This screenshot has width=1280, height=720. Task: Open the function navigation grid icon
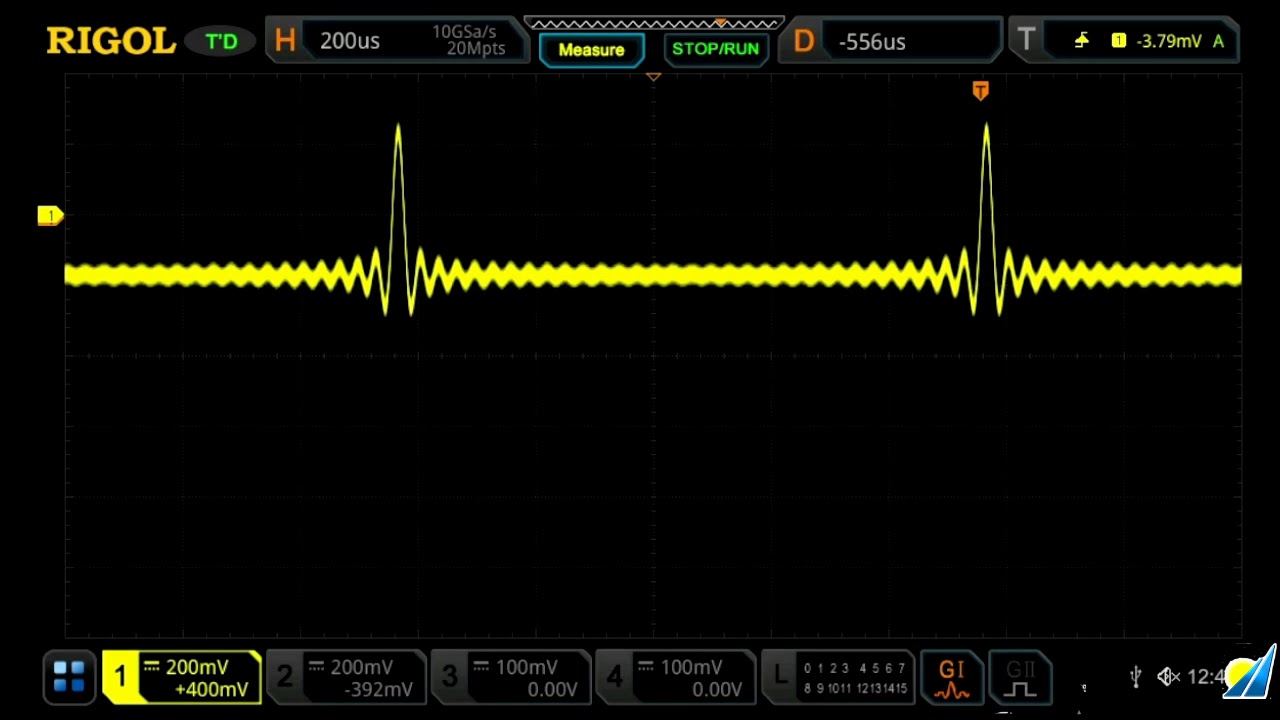point(69,677)
